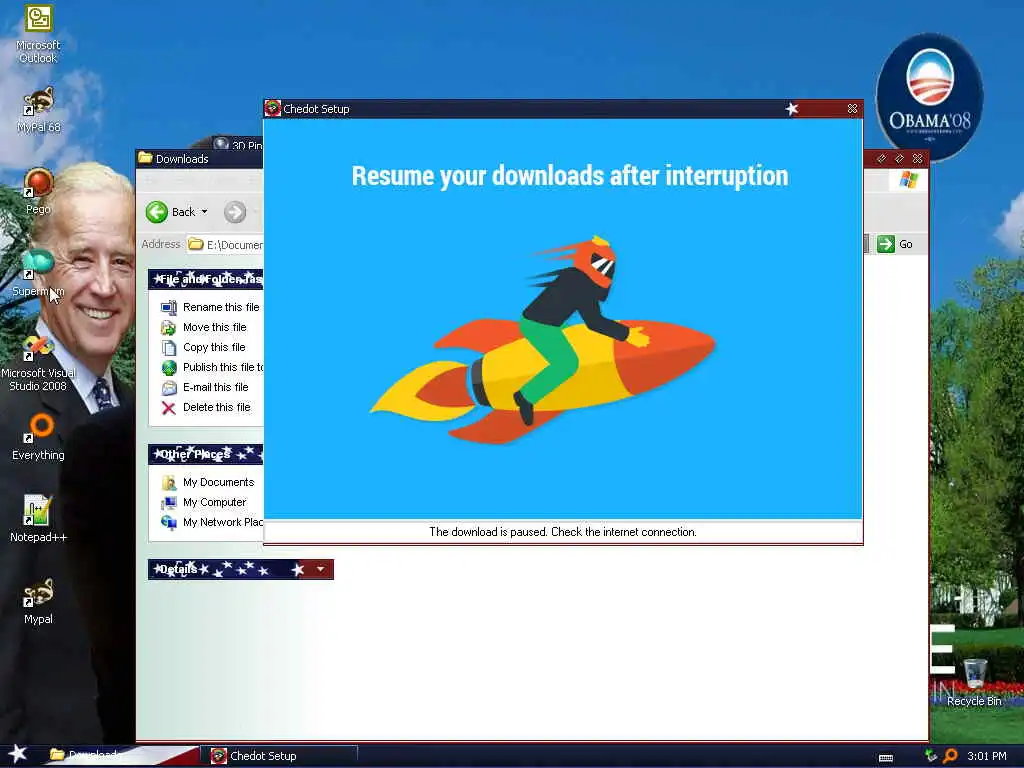Click the Back arrow in Downloads window
Screen dimensions: 1024x768
click(x=157, y=212)
